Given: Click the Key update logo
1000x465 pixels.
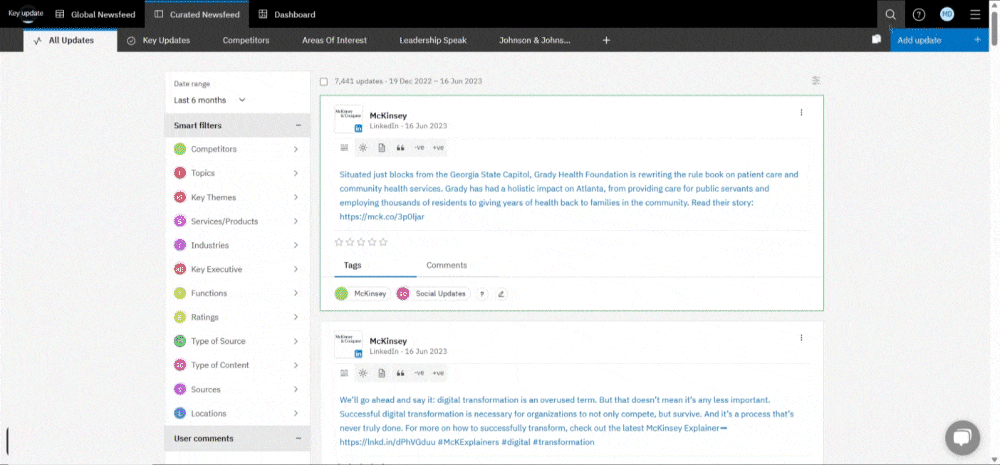Looking at the screenshot, I should 25,14.
